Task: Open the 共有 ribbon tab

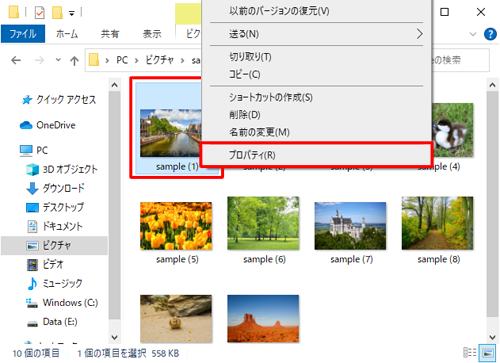Action: point(110,34)
